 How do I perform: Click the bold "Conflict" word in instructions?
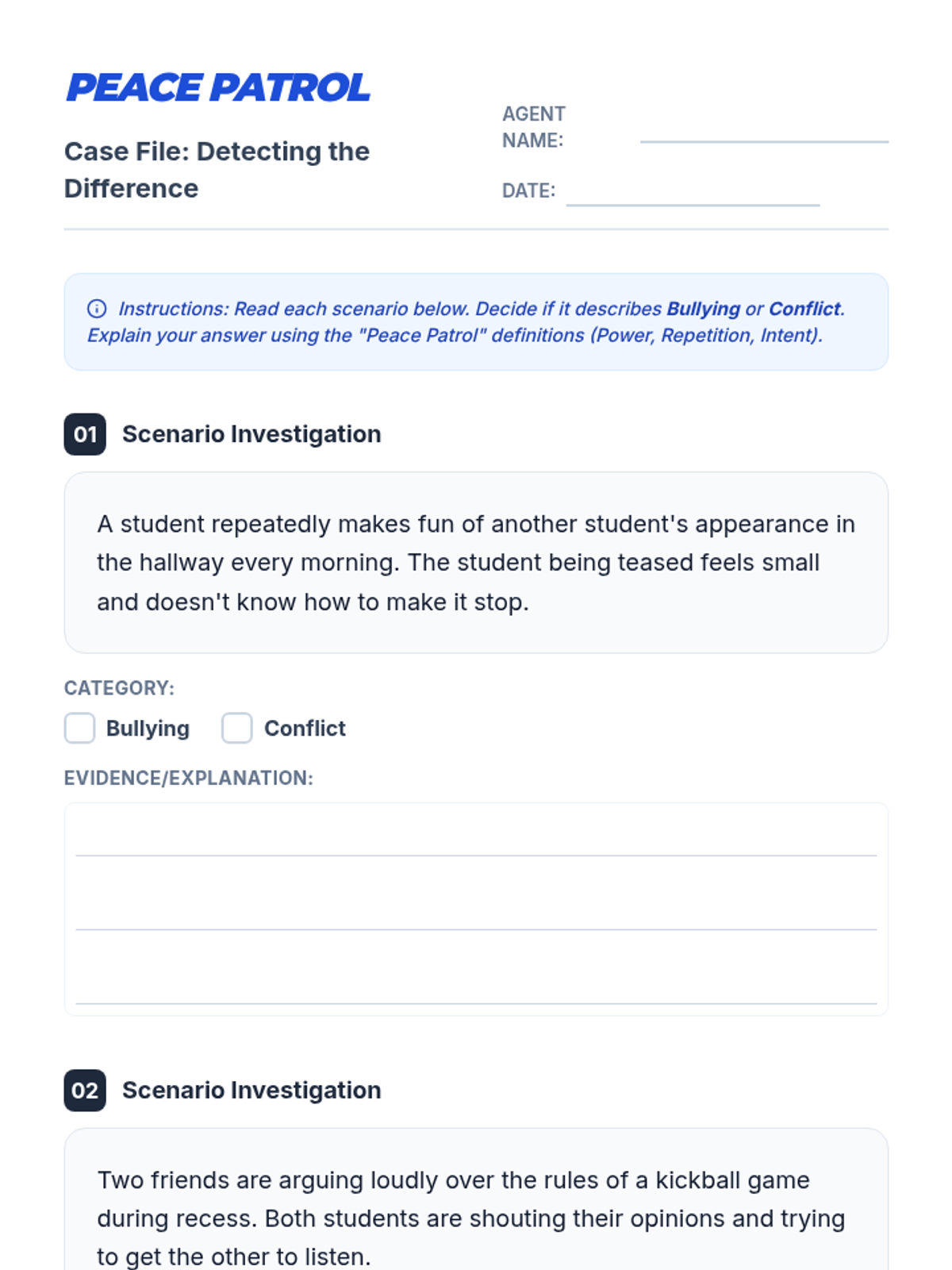click(804, 309)
